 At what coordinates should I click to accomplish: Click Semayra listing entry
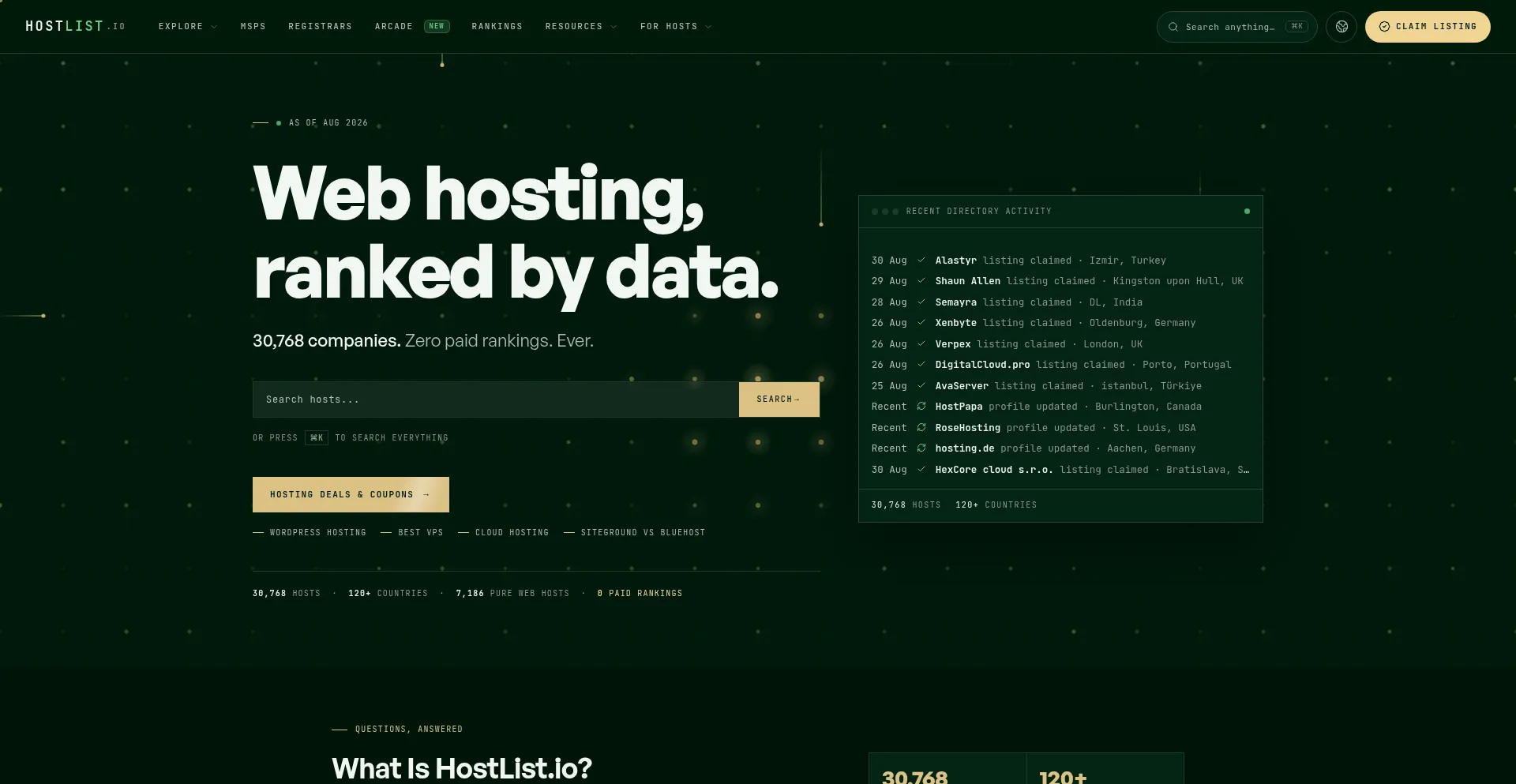[x=1060, y=302]
